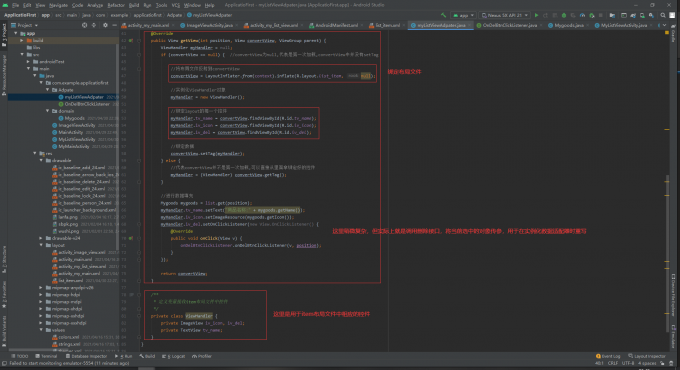Viewport: 680px width, 370px height.
Task: Toggle the Project side tool window
Action: [x=4, y=36]
